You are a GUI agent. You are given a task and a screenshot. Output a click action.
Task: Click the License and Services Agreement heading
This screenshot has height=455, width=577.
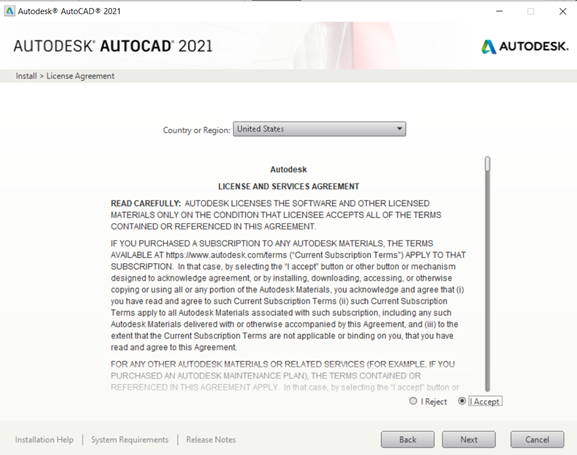[x=288, y=186]
